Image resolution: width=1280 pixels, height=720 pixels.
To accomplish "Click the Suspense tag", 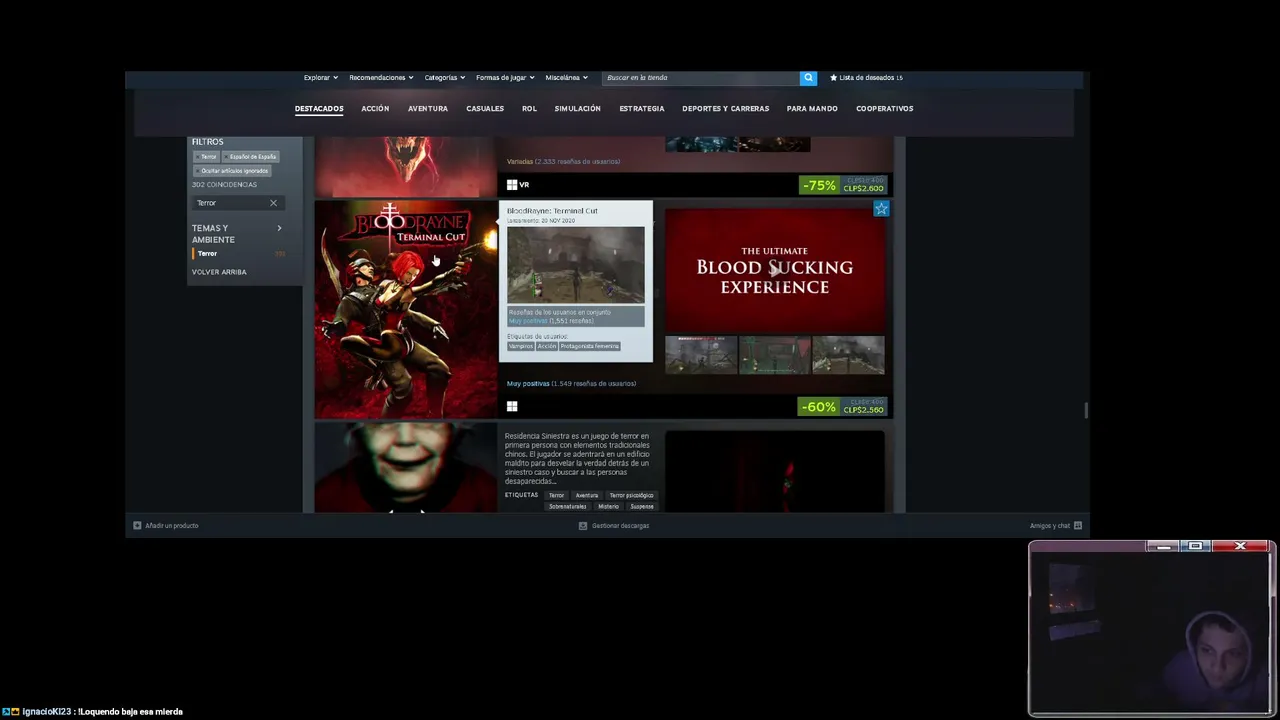I will pos(641,506).
